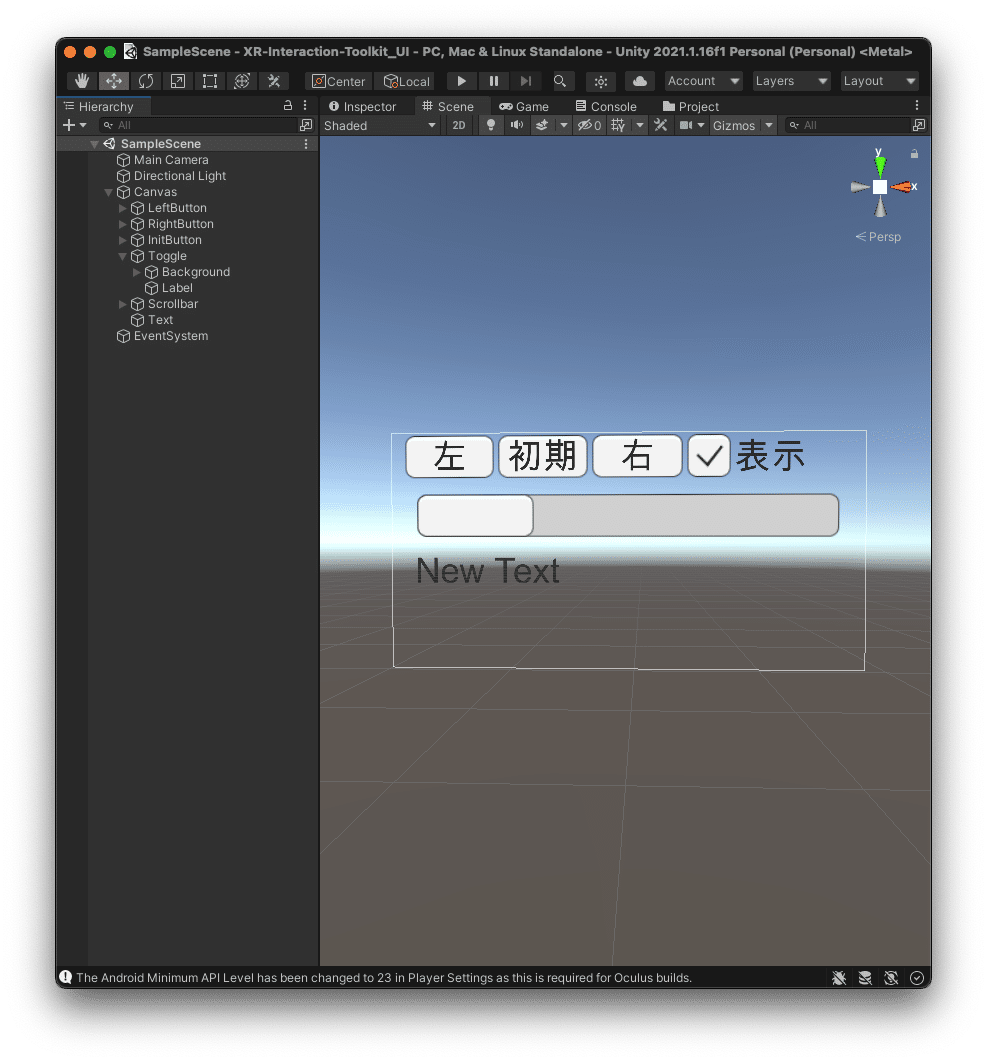
Task: Switch to the Game tab
Action: (x=524, y=106)
